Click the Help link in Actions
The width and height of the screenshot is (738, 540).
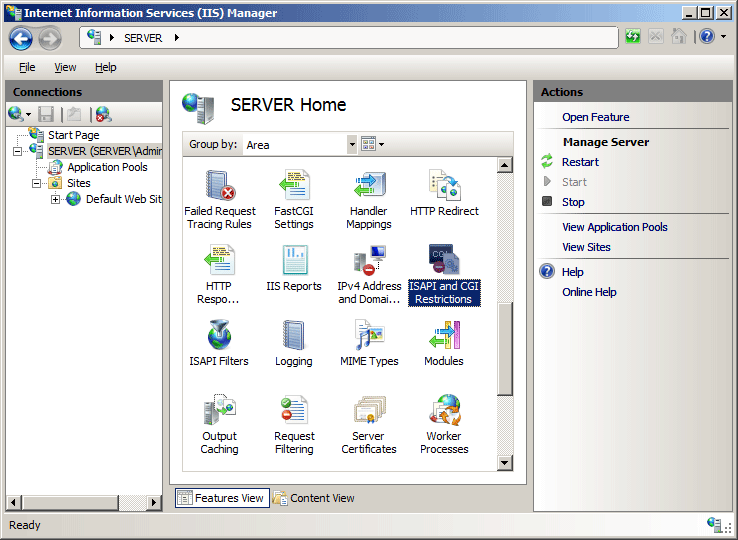point(572,272)
